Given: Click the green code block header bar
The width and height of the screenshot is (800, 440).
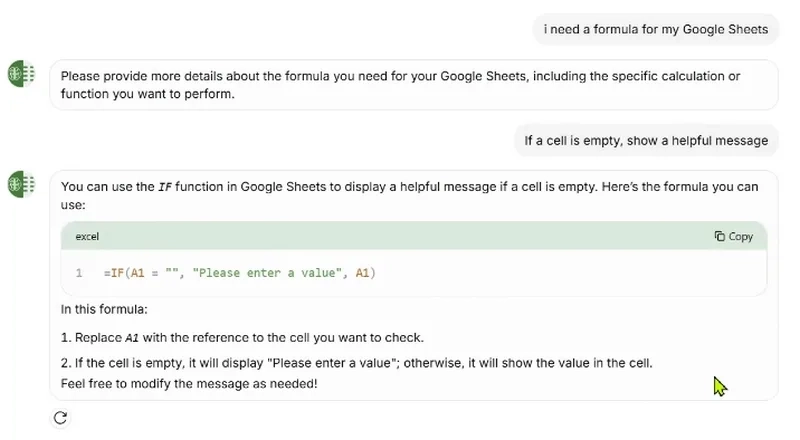Looking at the screenshot, I should tap(414, 236).
